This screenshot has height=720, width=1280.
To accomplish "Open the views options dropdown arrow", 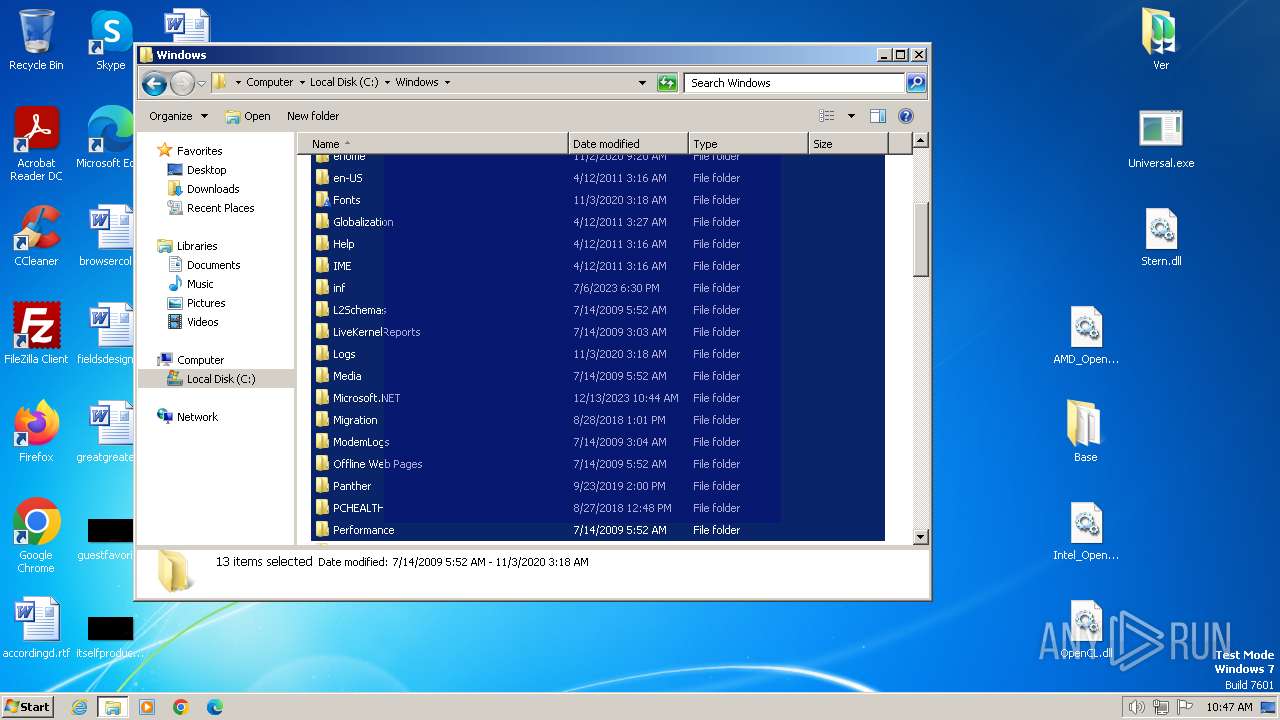I will click(x=851, y=116).
